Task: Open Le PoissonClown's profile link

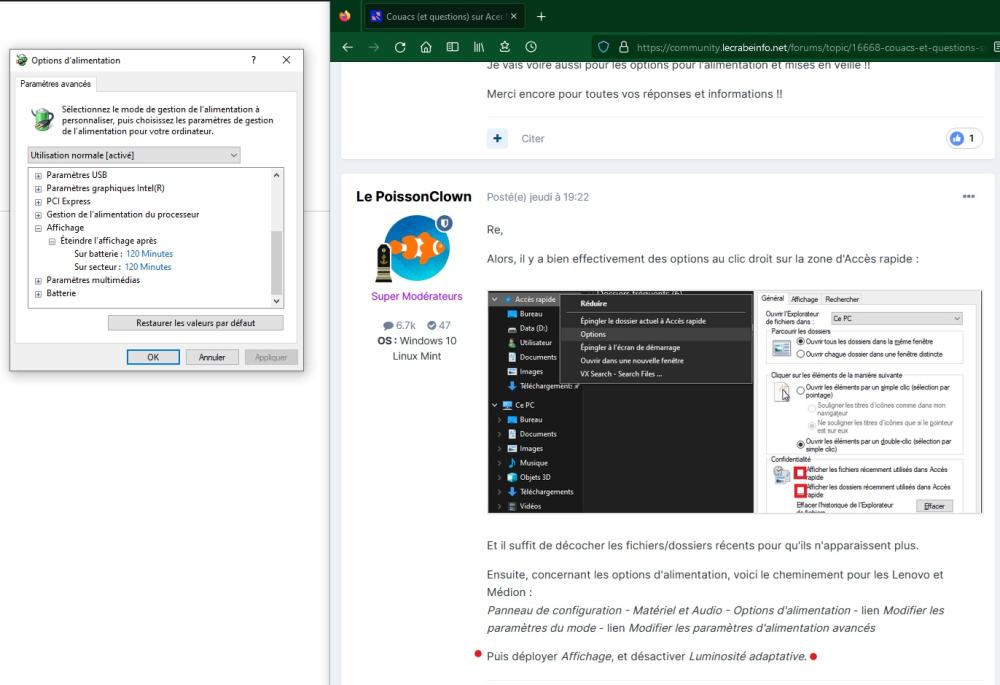Action: [x=414, y=197]
